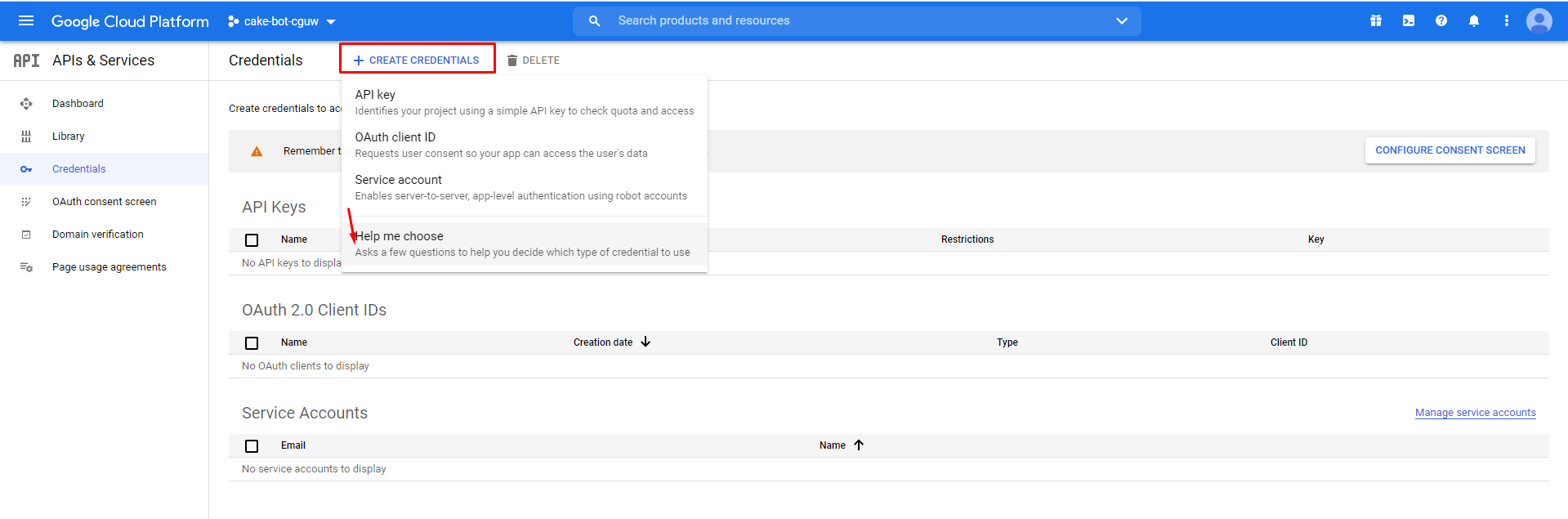The image size is (1568, 519).
Task: Choose Service account option
Action: click(525, 187)
